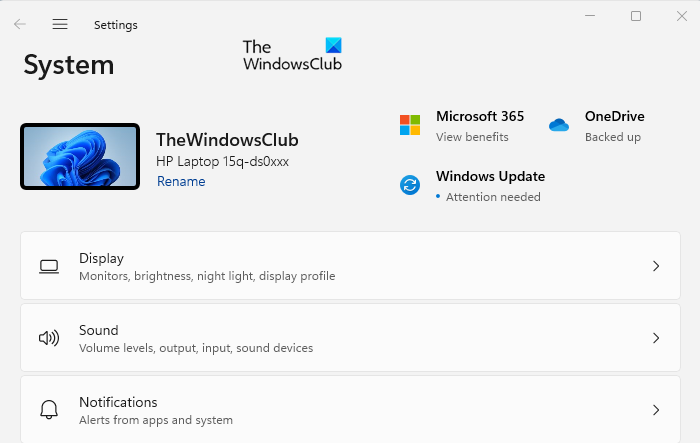Expand the Sound settings chevron
Viewport: 700px width, 443px height.
click(656, 338)
